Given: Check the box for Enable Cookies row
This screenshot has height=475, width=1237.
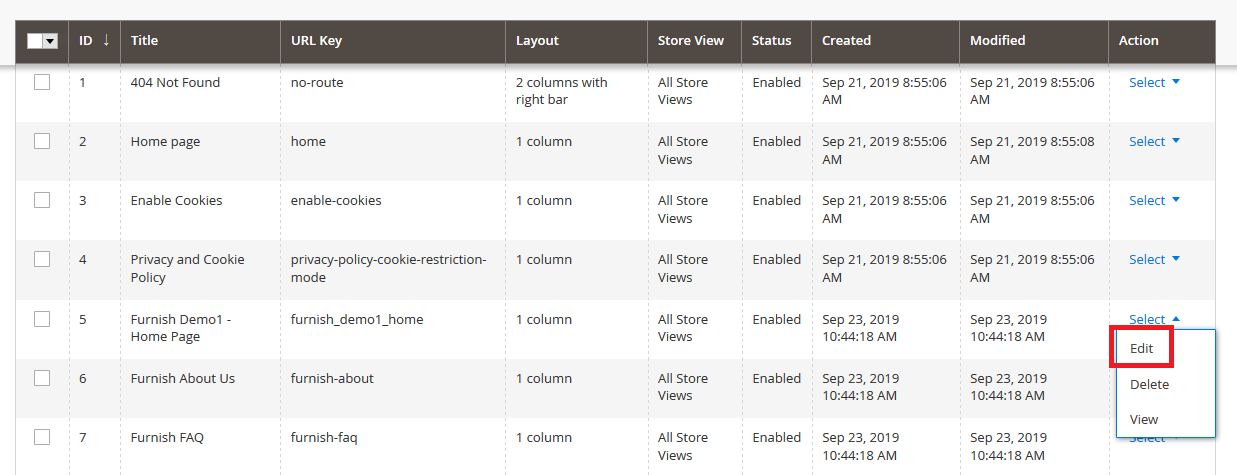Looking at the screenshot, I should click(42, 200).
